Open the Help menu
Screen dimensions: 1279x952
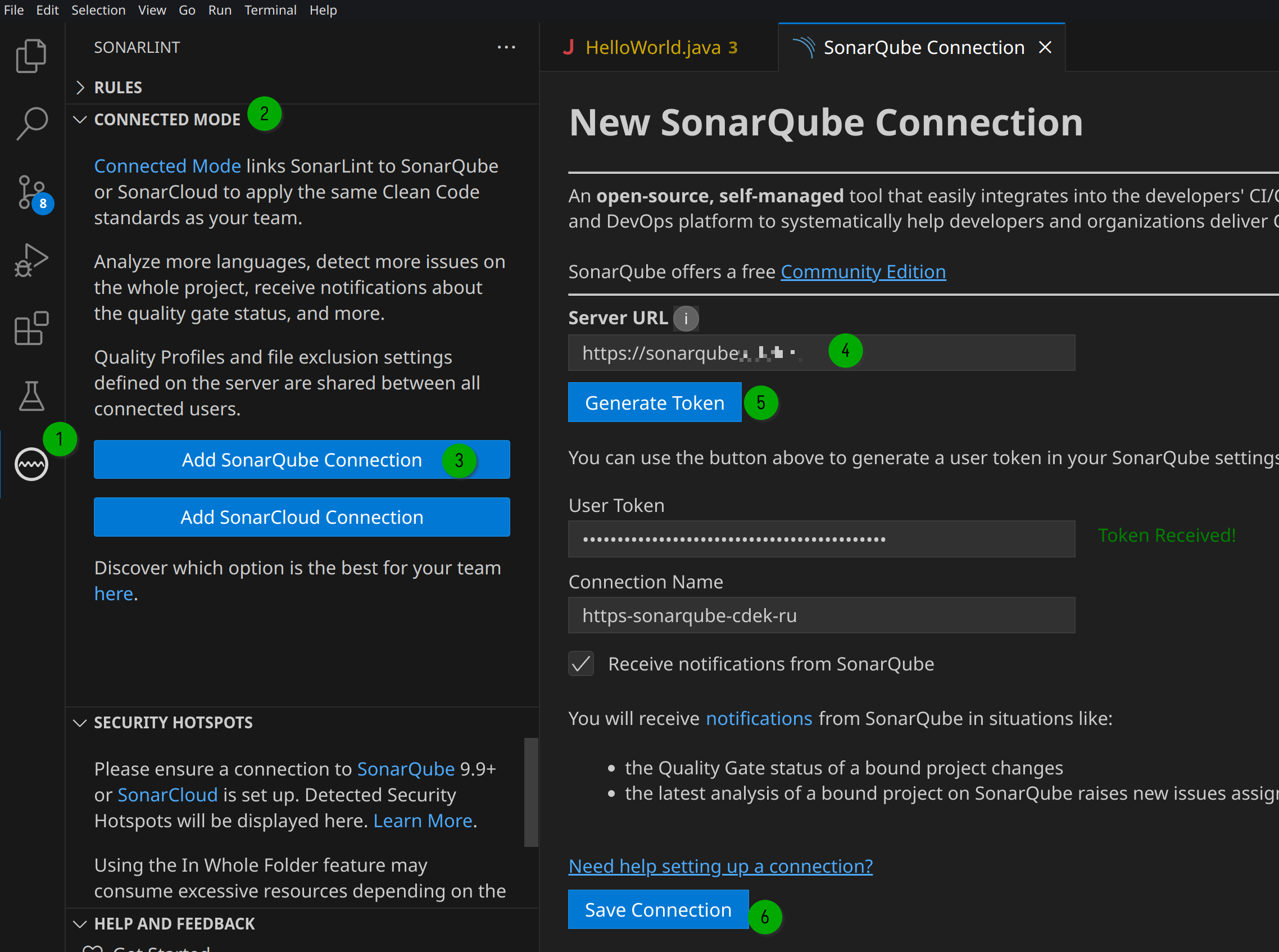click(x=323, y=10)
